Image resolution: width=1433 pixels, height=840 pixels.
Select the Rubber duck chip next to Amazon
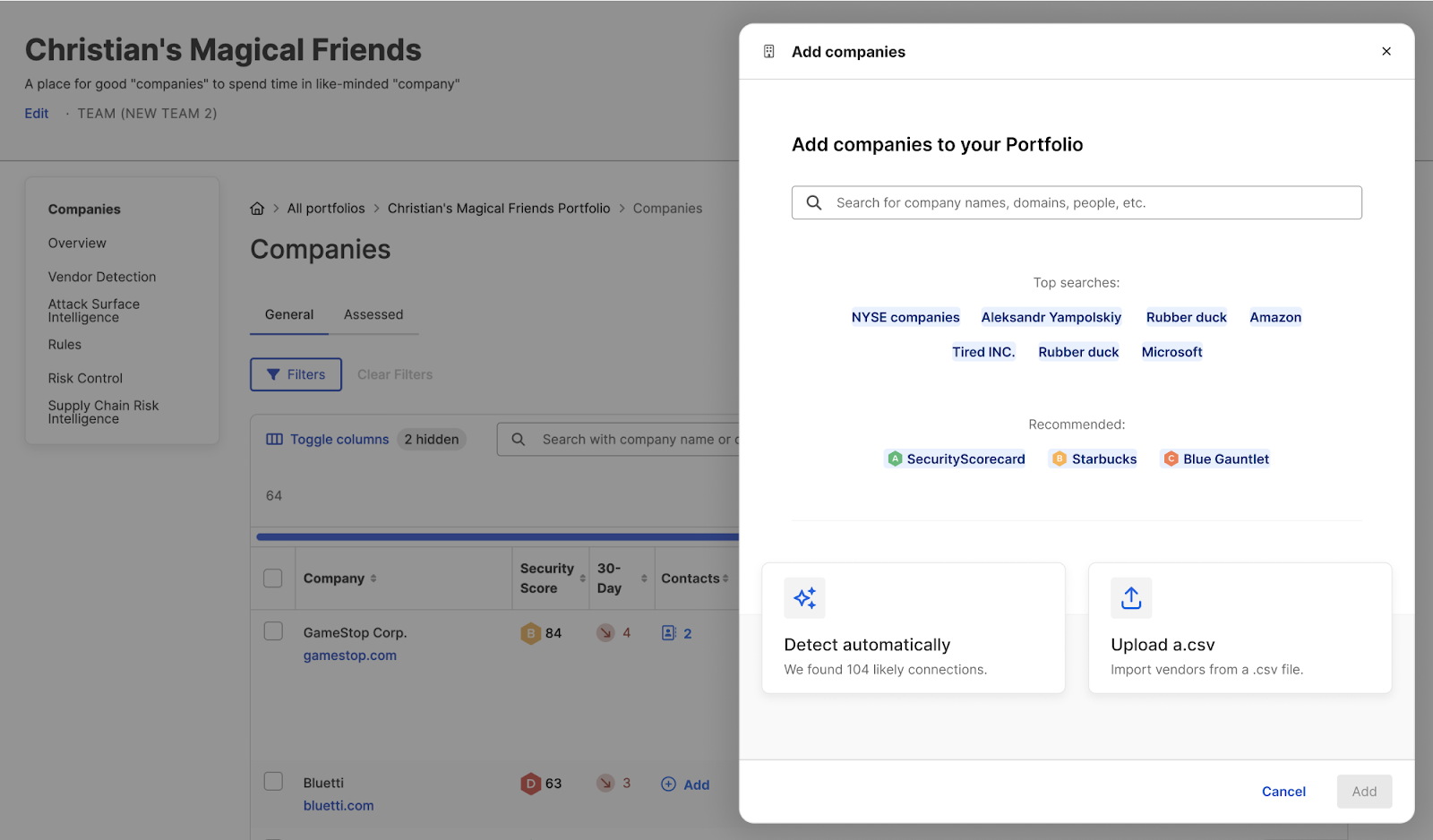click(x=1187, y=317)
